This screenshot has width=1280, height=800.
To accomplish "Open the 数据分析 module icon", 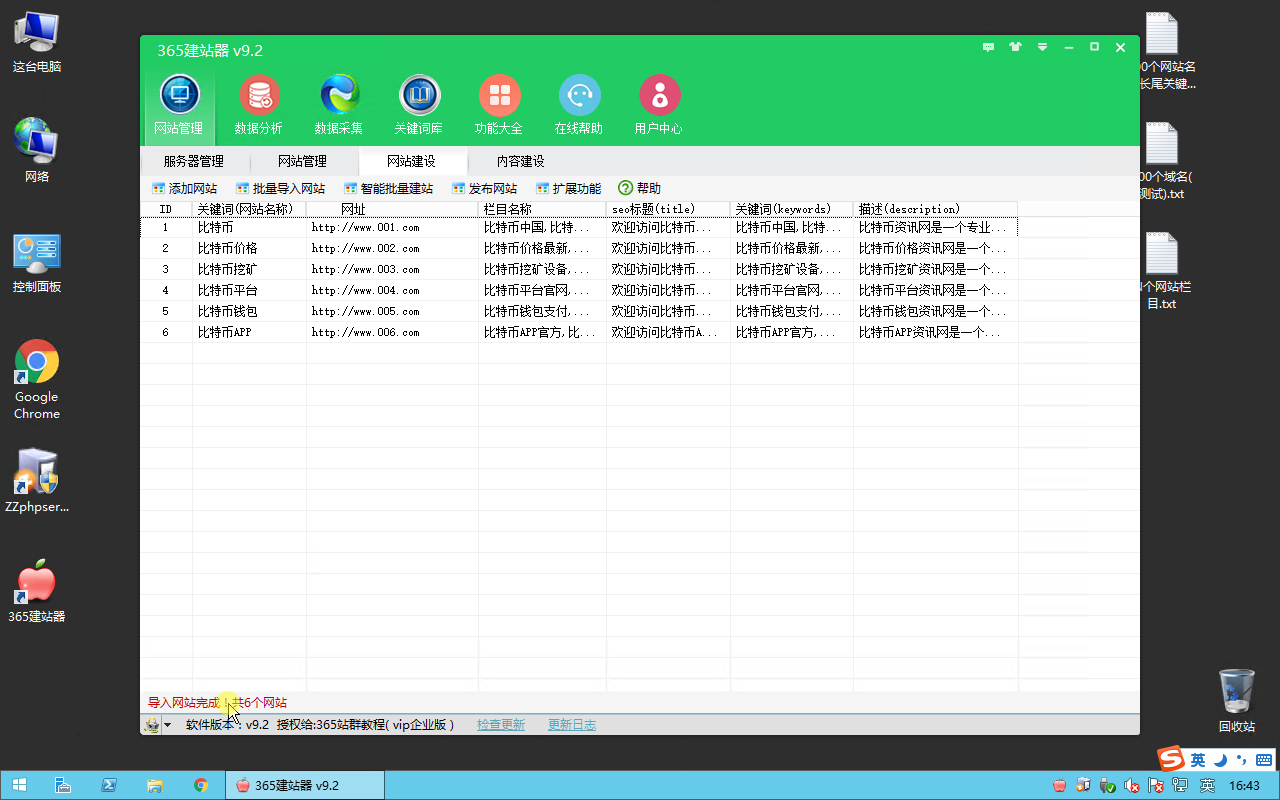I will tap(259, 106).
